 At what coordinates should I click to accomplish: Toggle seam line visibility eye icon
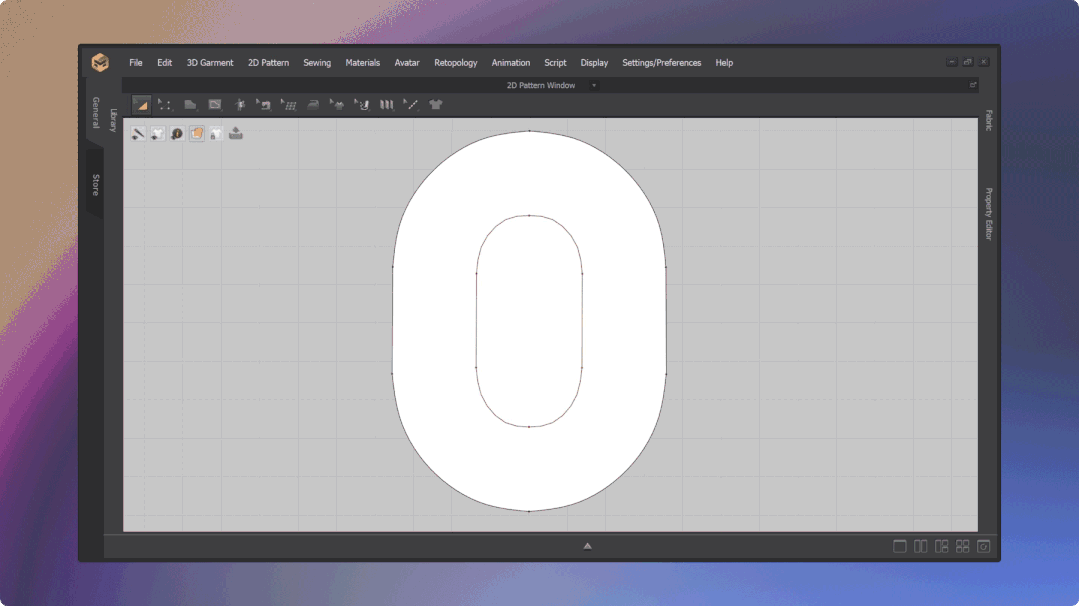point(139,133)
